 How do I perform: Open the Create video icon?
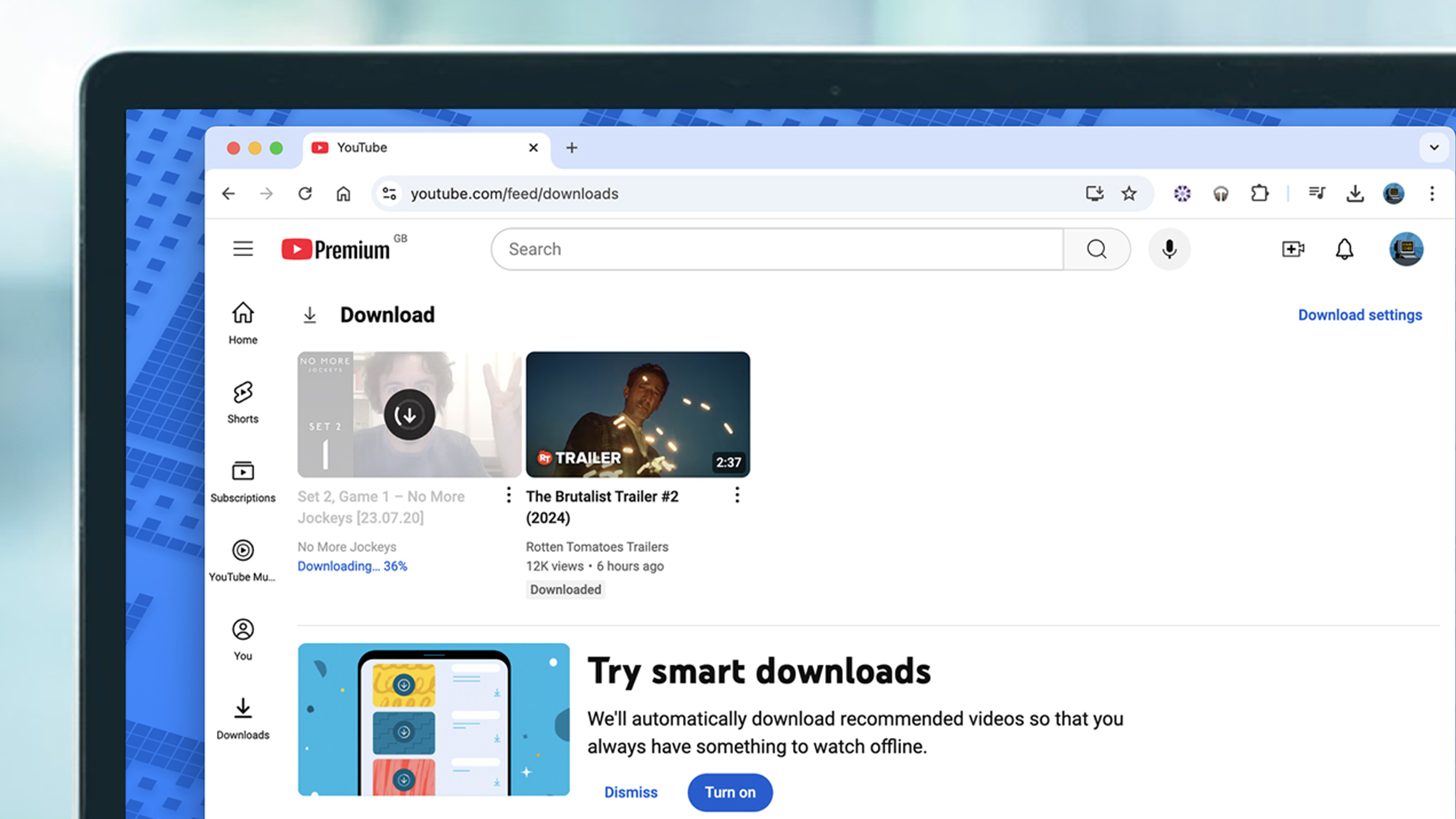click(x=1293, y=249)
